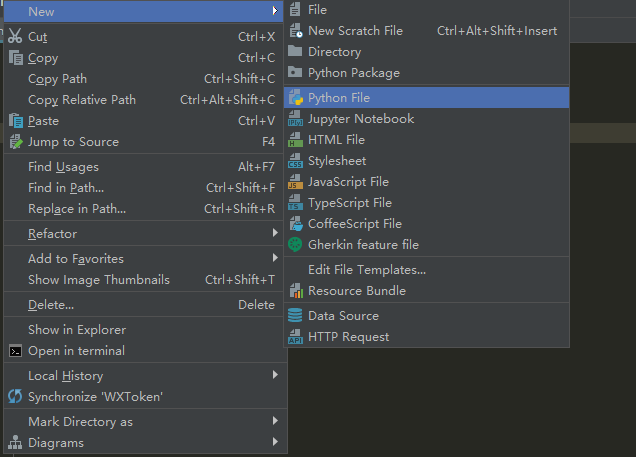Click the Cut scissors icon
The height and width of the screenshot is (457, 636).
[x=15, y=36]
